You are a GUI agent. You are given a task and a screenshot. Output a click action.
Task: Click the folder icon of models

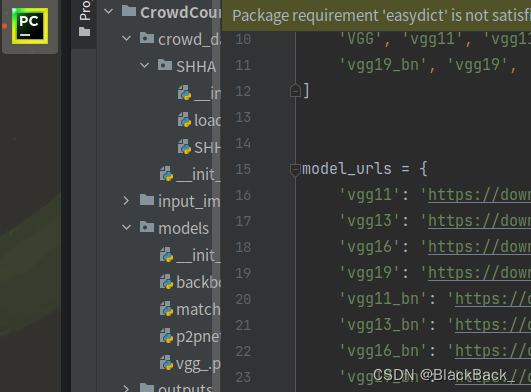click(147, 227)
